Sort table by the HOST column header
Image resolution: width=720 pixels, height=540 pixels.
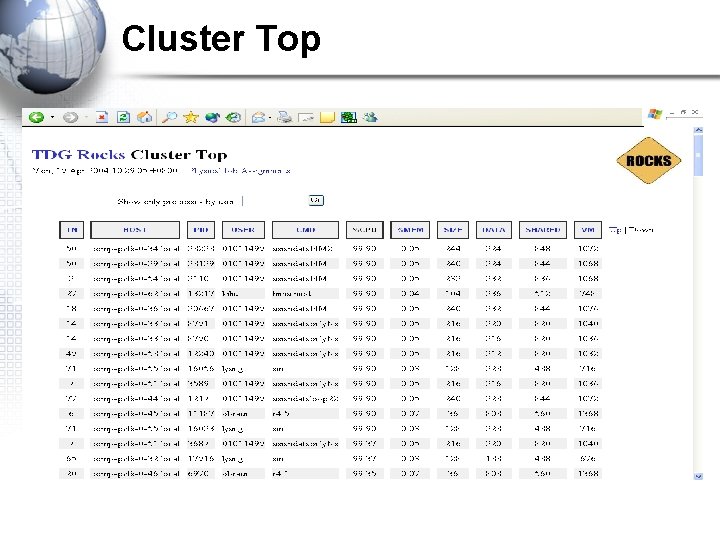pyautogui.click(x=135, y=230)
